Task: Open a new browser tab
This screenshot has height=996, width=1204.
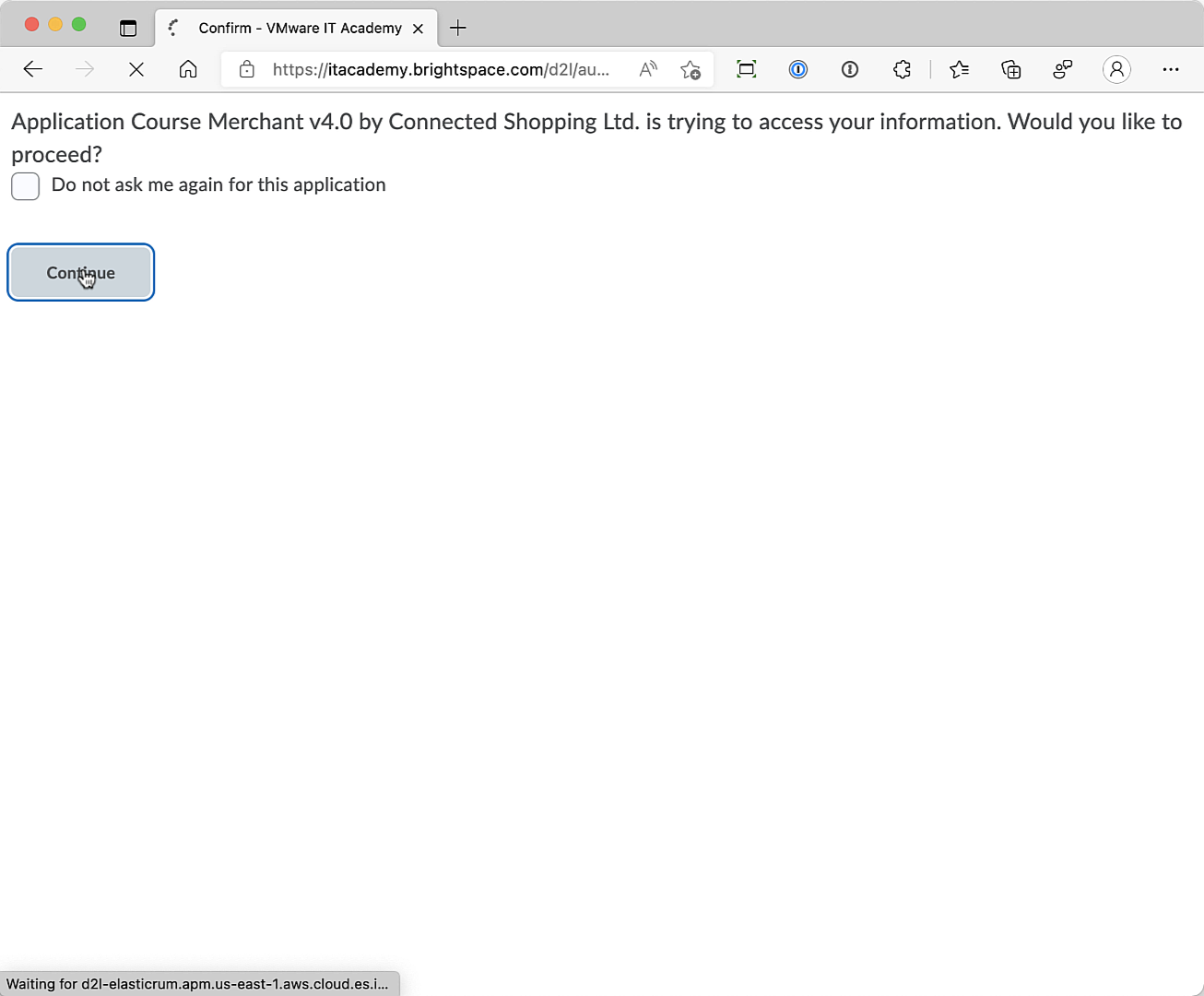Action: [458, 28]
